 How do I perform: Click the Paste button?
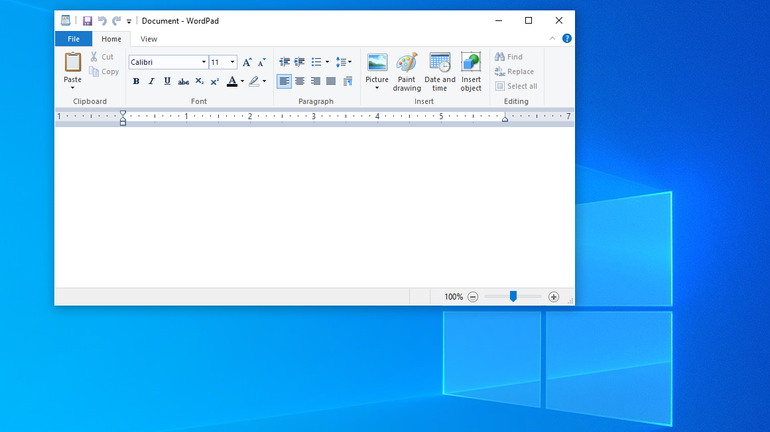[73, 68]
